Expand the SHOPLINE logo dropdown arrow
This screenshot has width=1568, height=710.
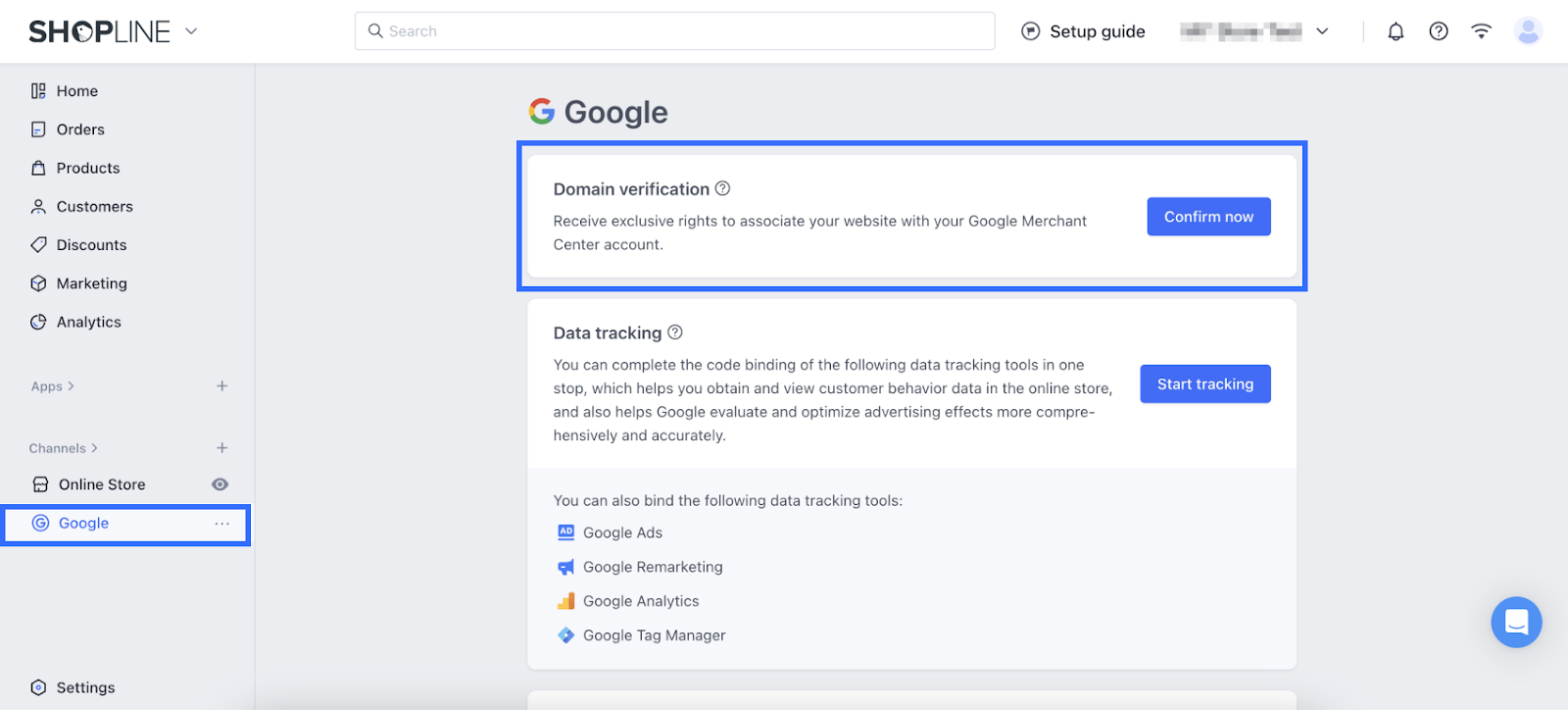pyautogui.click(x=192, y=31)
